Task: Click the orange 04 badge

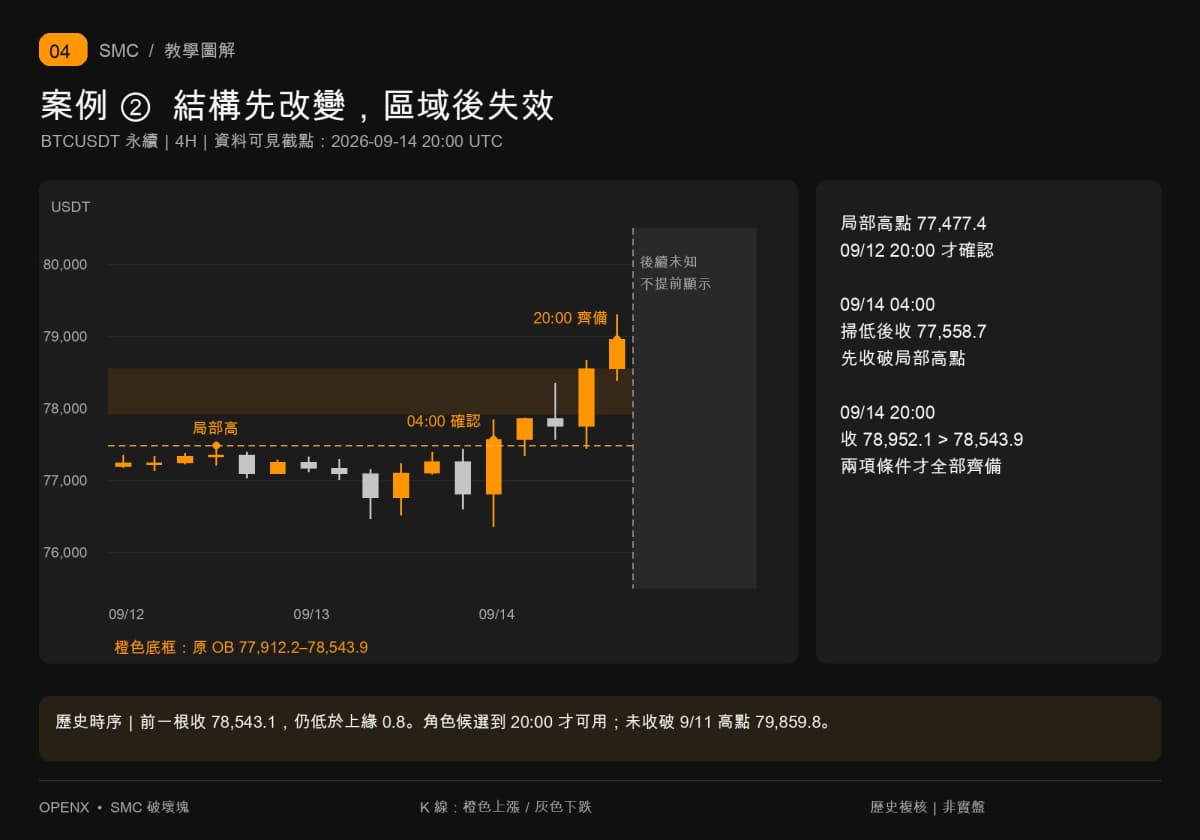Action: pos(63,50)
